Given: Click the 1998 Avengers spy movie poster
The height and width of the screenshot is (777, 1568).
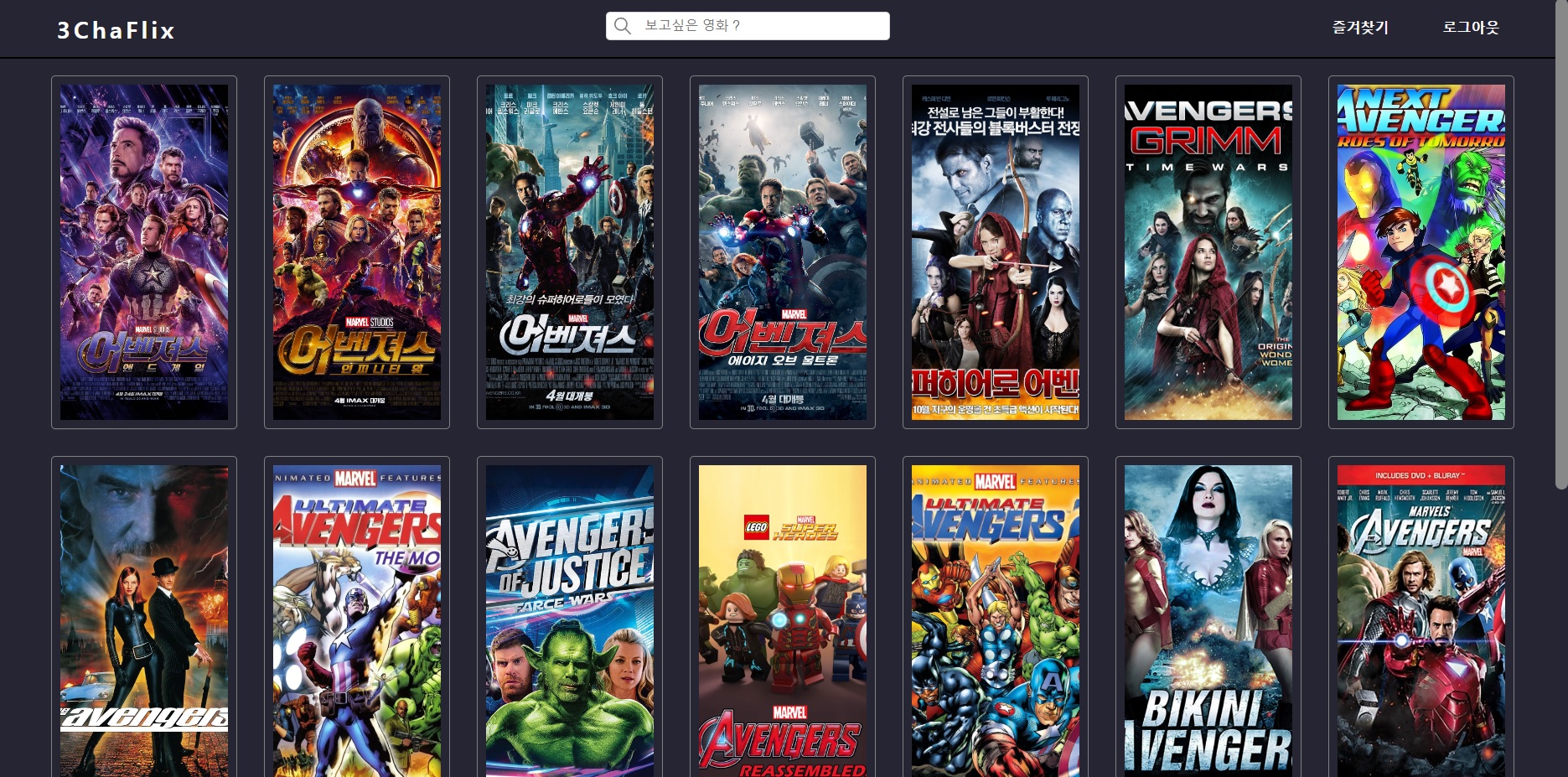Looking at the screenshot, I should (x=144, y=620).
